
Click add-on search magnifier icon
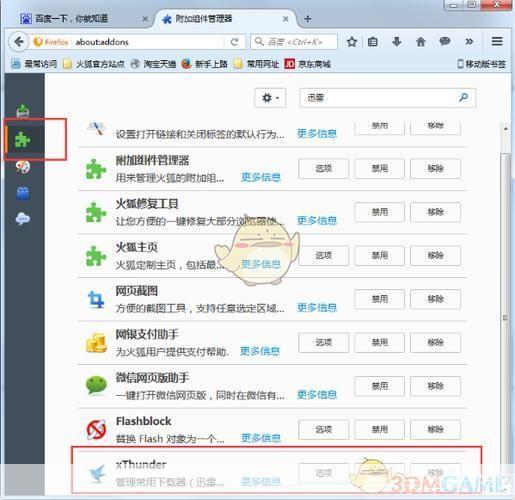[x=463, y=97]
